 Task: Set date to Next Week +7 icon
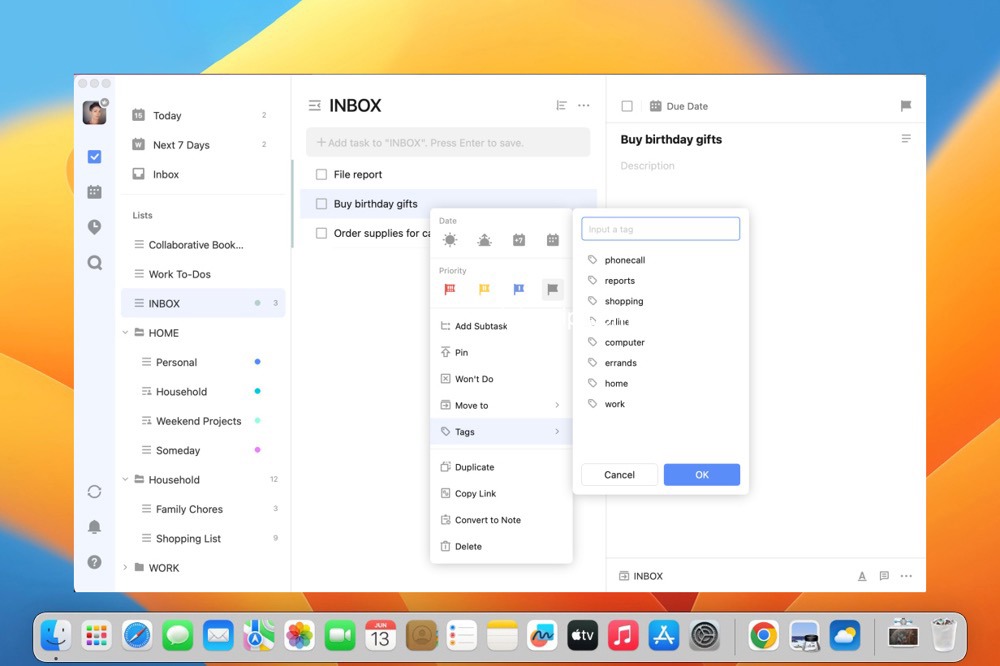click(518, 240)
